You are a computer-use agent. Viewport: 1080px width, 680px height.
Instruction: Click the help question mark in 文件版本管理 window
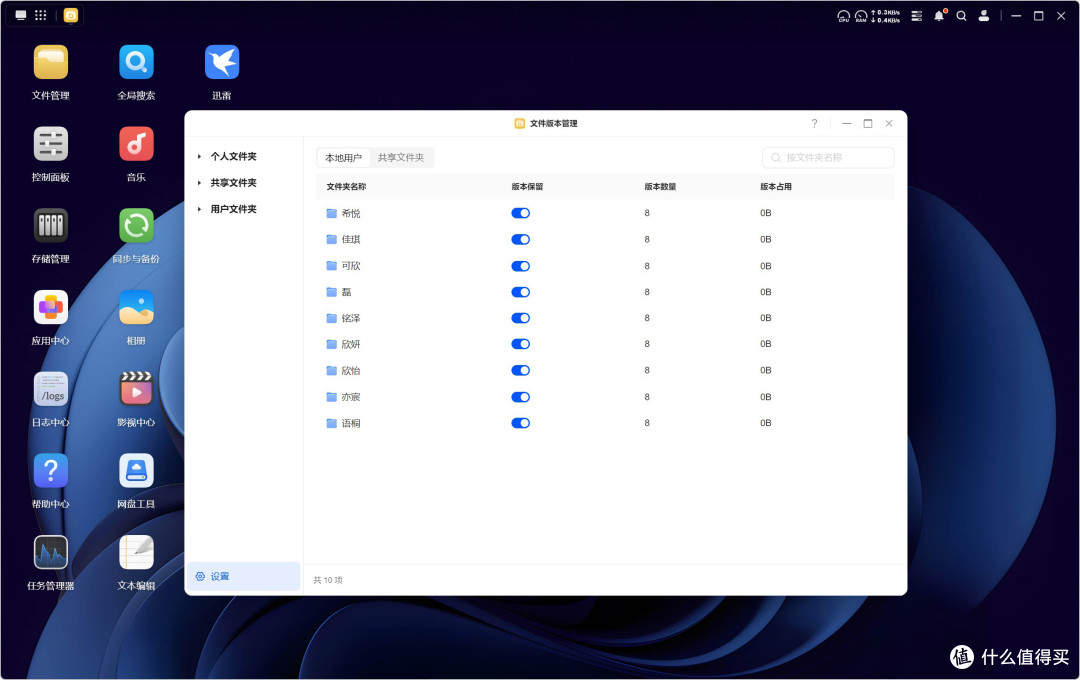[814, 123]
